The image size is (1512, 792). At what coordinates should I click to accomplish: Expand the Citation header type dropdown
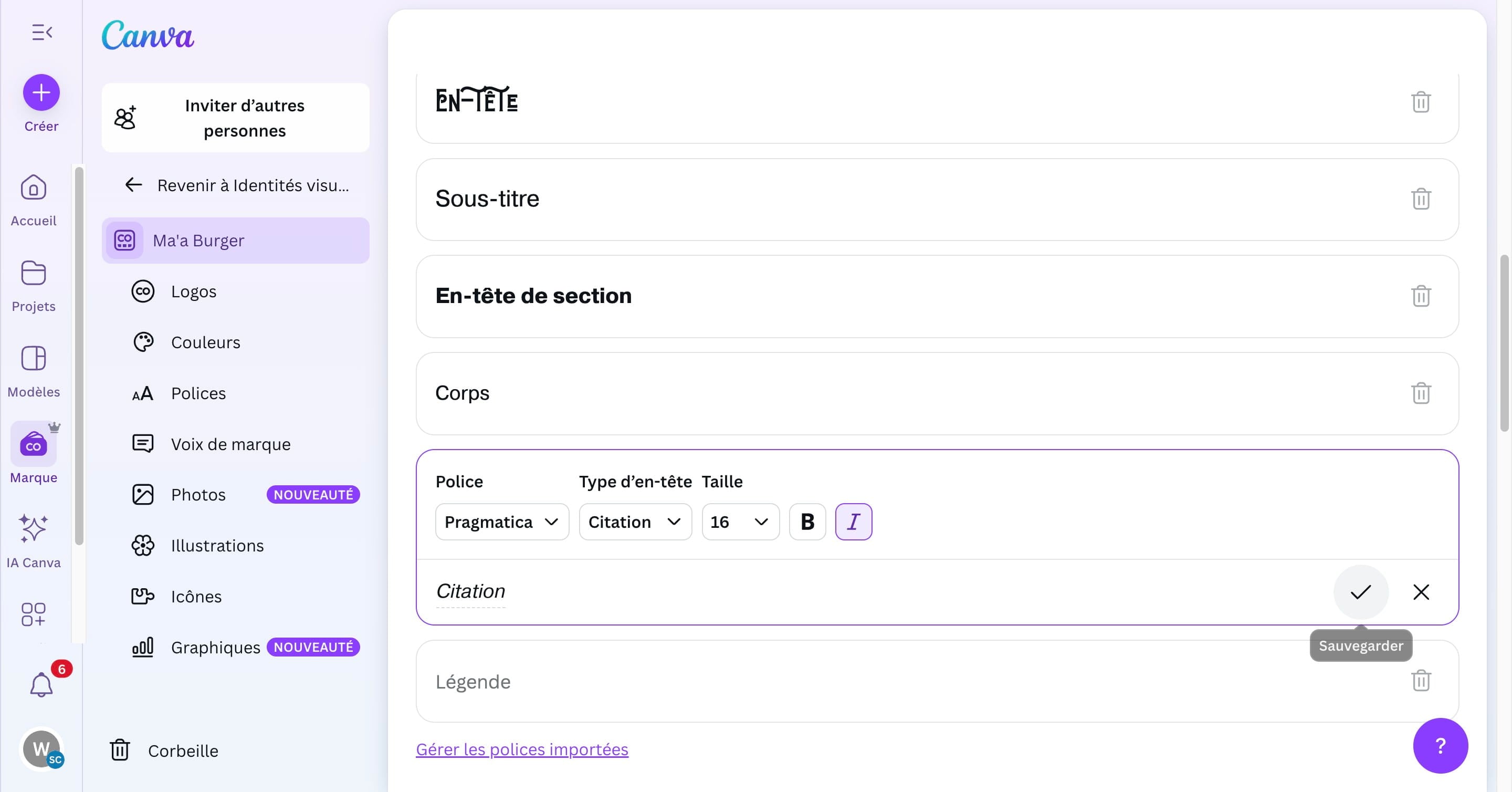[x=635, y=522]
